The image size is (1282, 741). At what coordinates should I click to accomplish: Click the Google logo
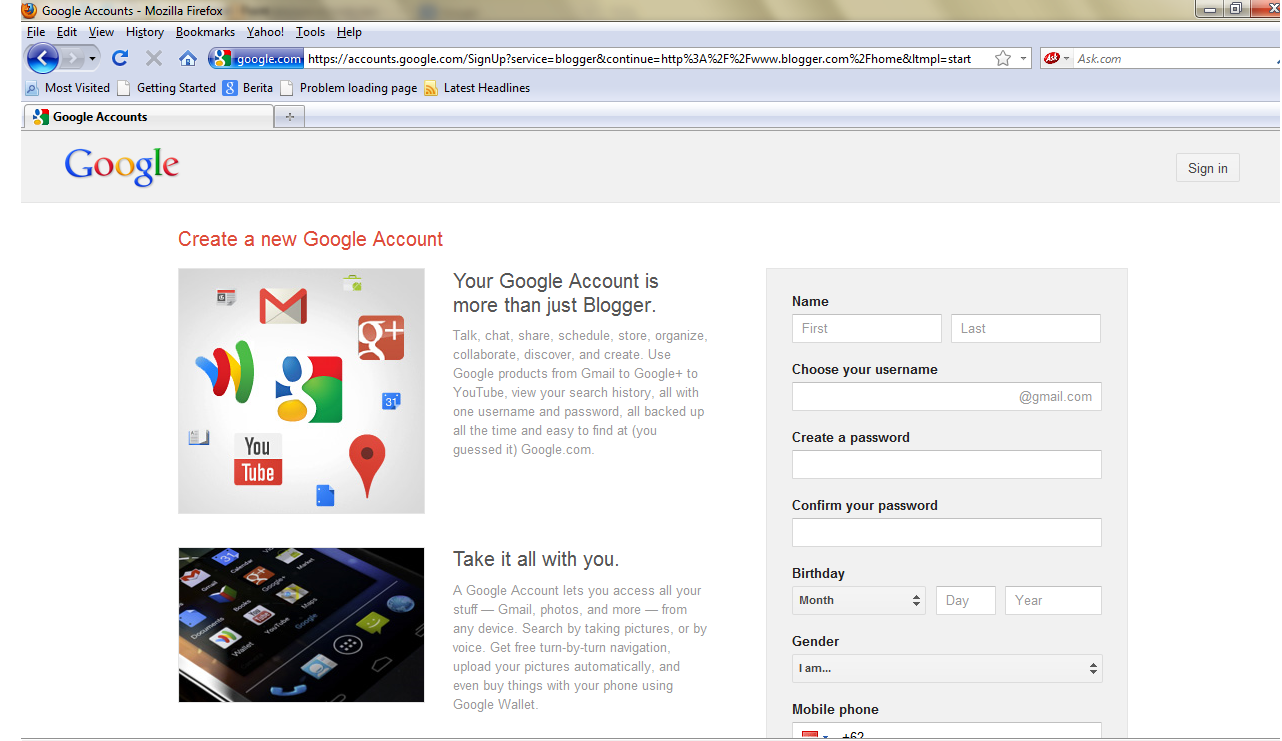tap(122, 166)
